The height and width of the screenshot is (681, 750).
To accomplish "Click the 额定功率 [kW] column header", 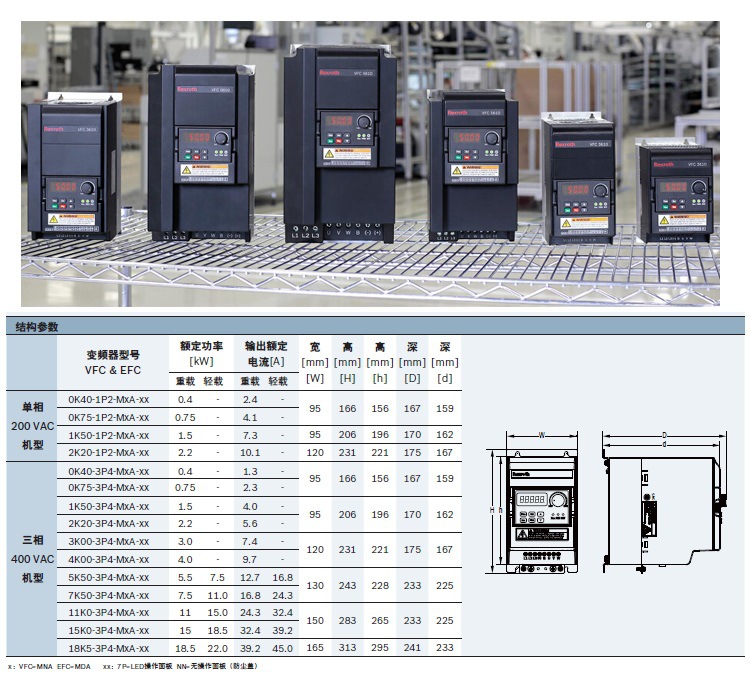I will click(201, 353).
